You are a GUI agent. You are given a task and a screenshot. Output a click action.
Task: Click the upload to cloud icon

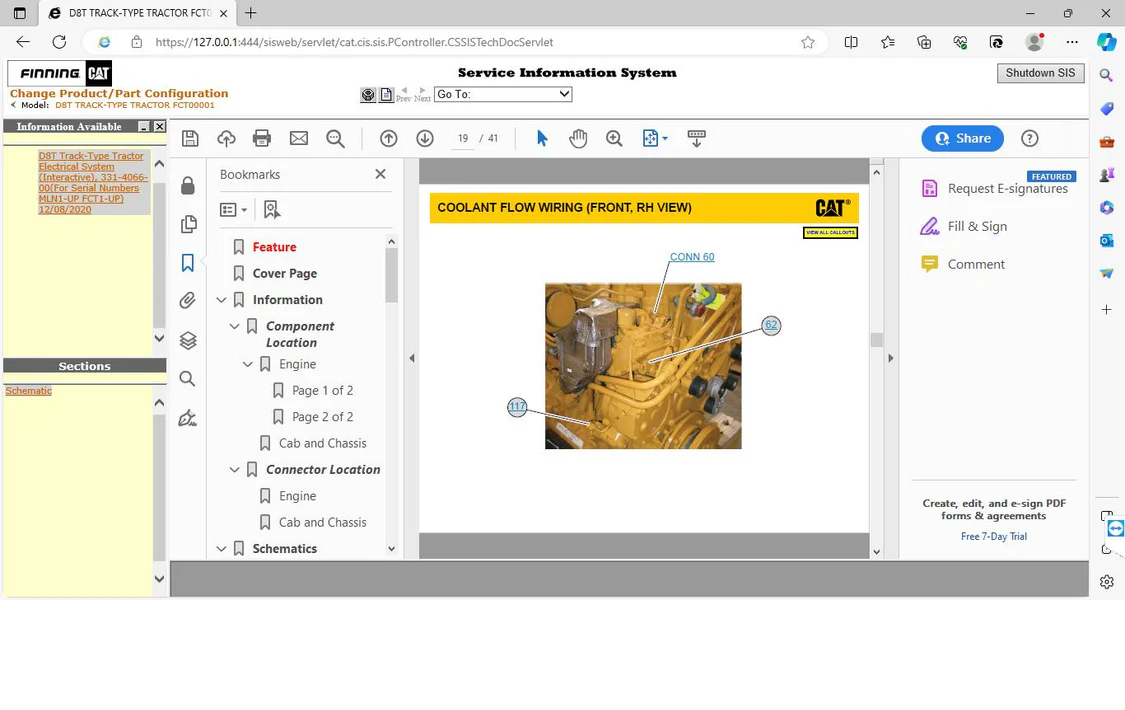click(226, 139)
